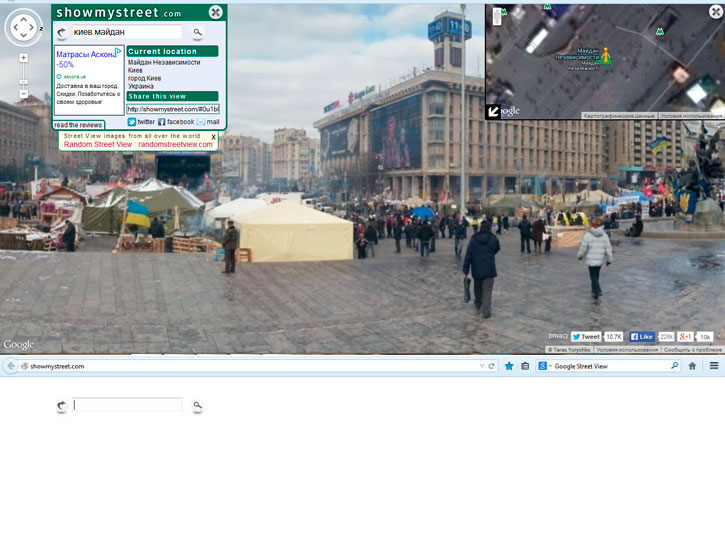Image resolution: width=725 pixels, height=560 pixels.
Task: Bookmark page using browser star icon
Action: (509, 366)
